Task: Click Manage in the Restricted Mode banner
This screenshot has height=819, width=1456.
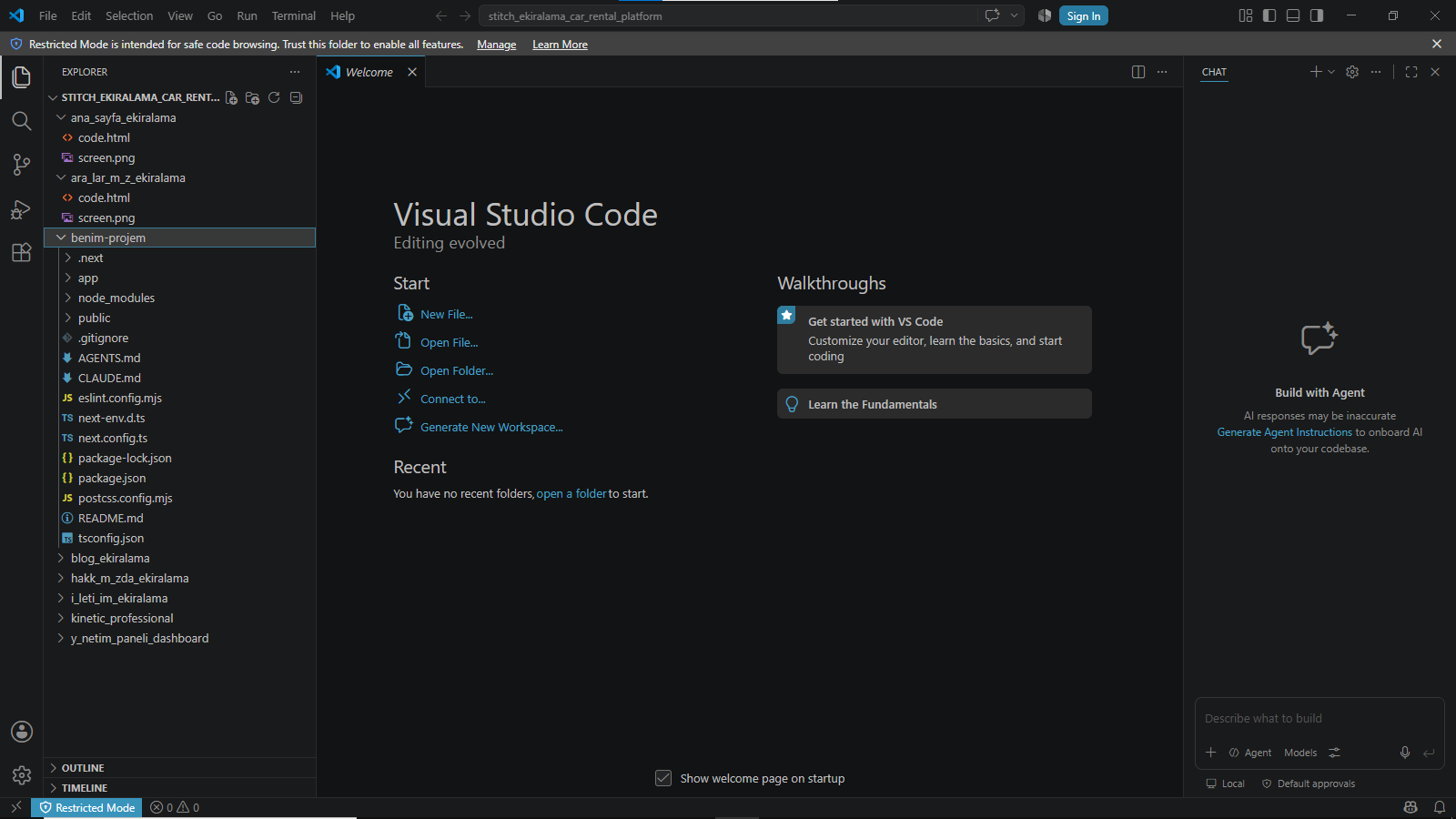Action: (x=497, y=45)
